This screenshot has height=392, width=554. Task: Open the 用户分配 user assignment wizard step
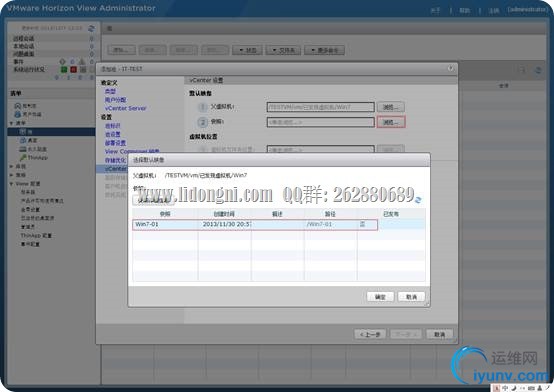click(116, 100)
